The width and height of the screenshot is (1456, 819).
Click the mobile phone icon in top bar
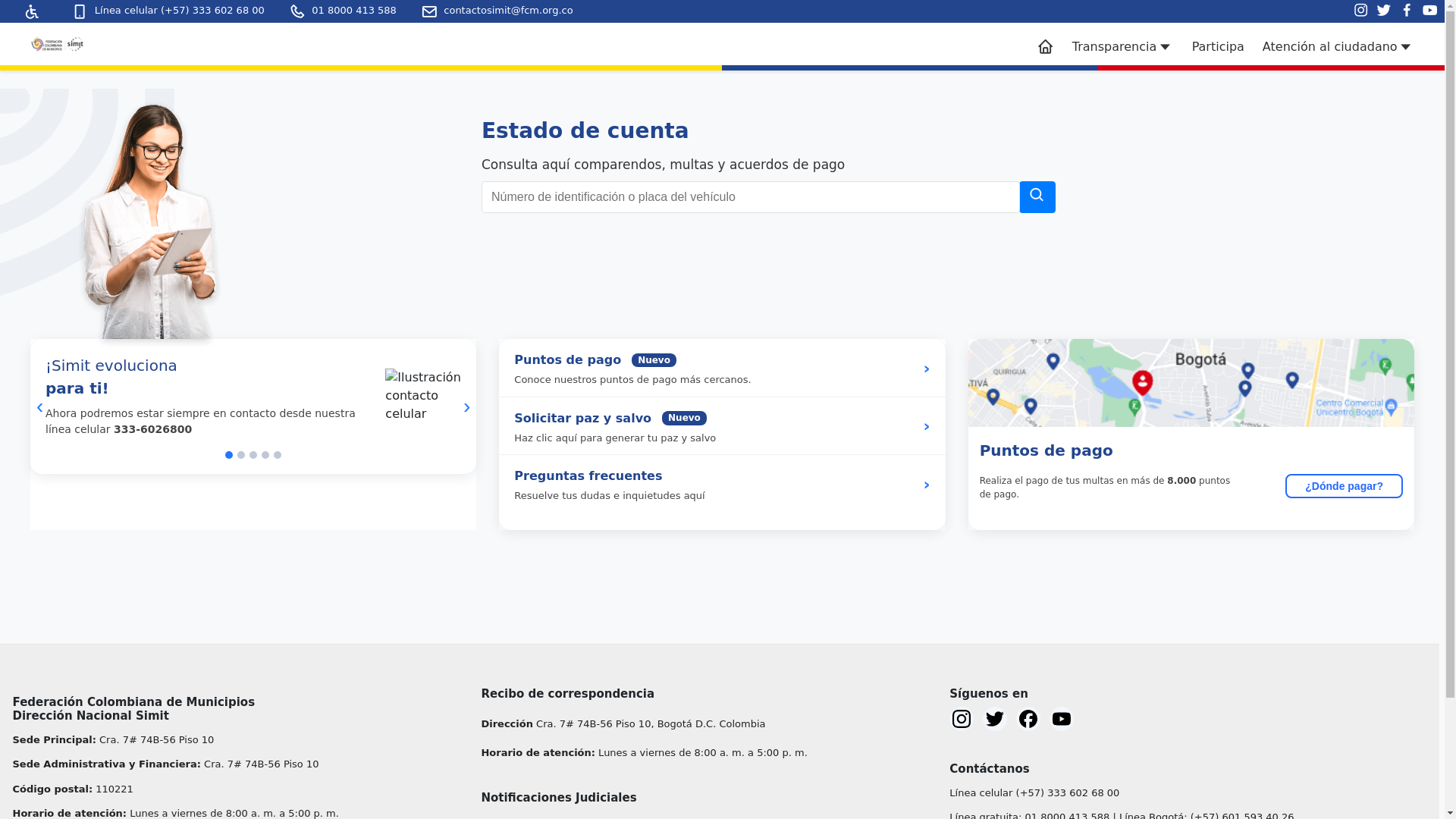click(x=80, y=11)
